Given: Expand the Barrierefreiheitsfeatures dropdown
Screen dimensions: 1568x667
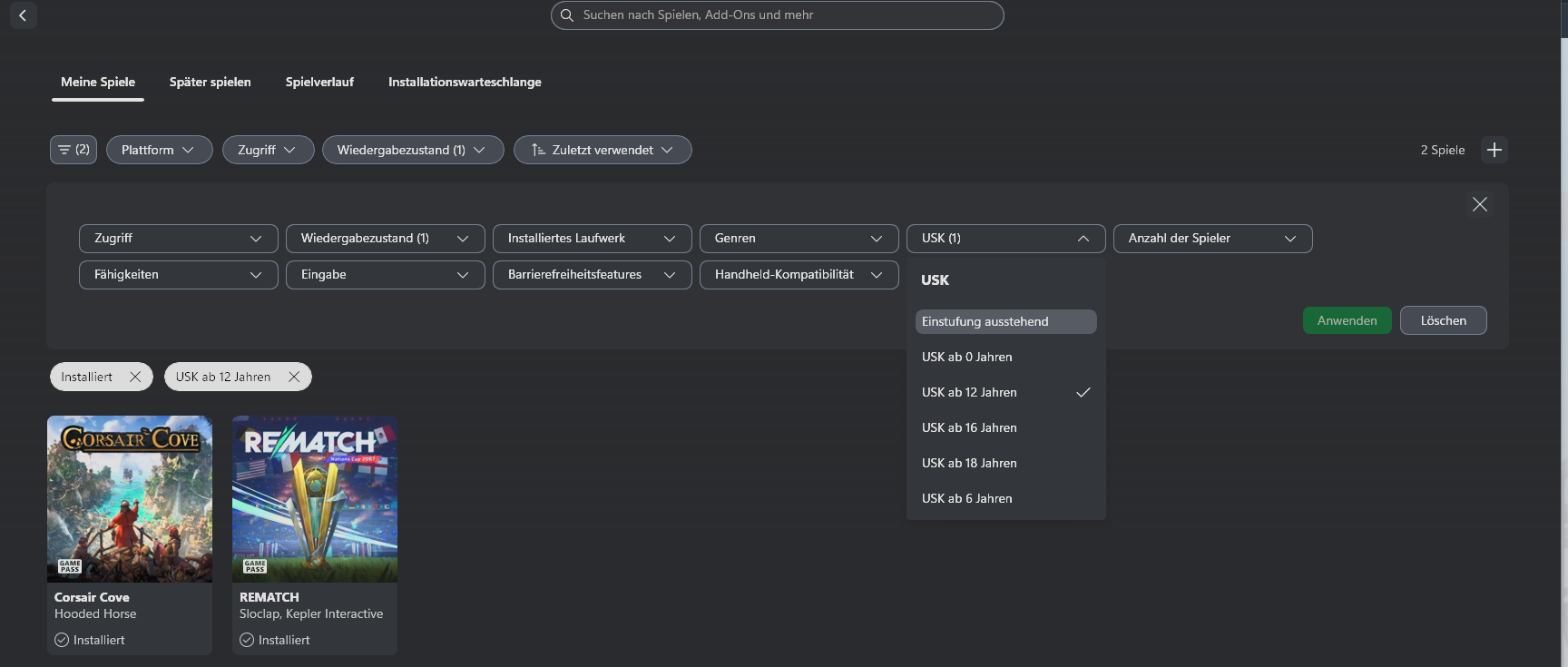Looking at the screenshot, I should (x=593, y=275).
